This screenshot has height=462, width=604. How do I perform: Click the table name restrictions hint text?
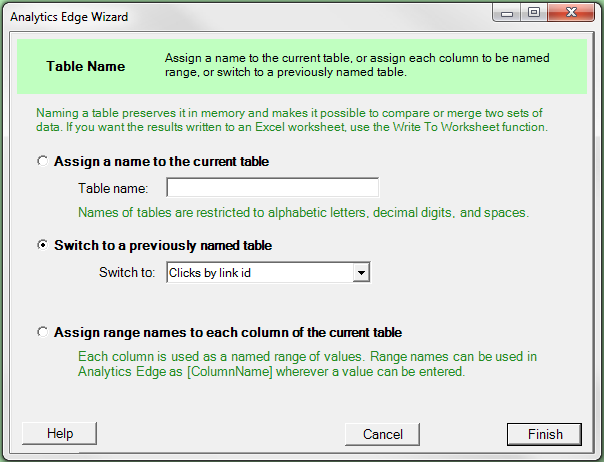tap(305, 212)
